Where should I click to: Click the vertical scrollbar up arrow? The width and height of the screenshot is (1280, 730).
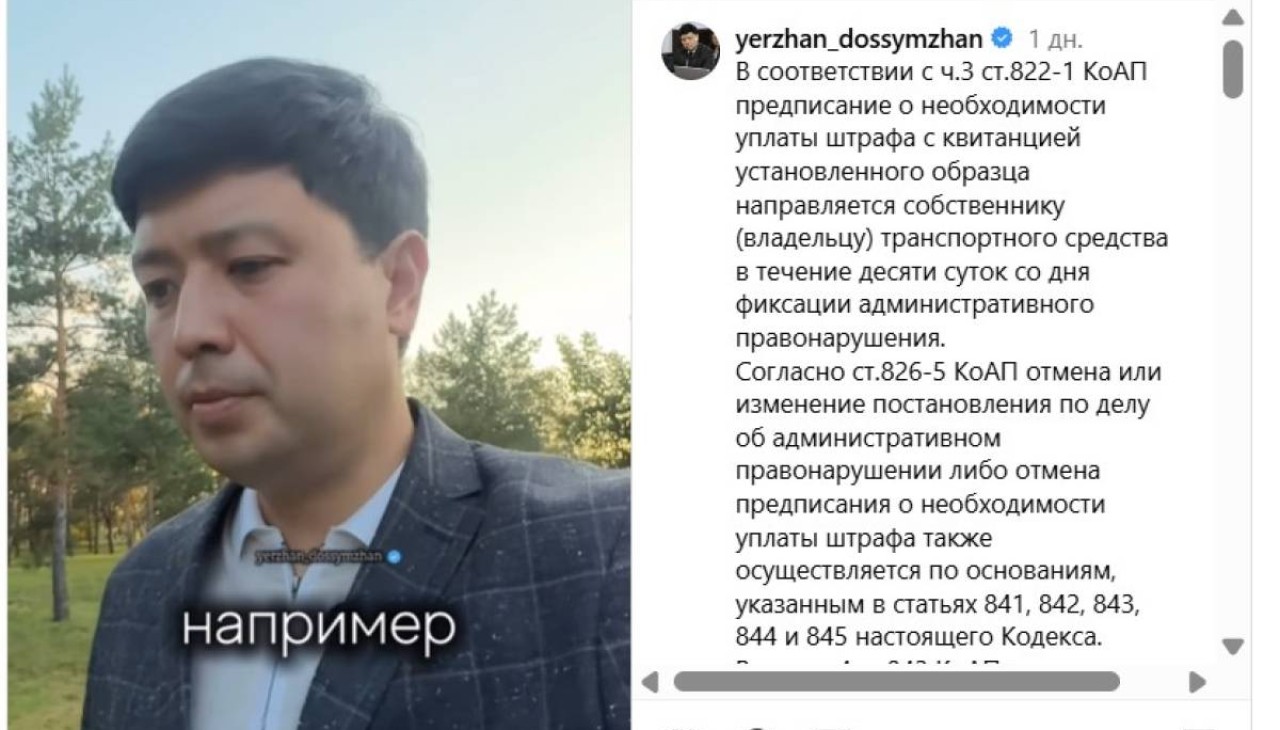point(1233,17)
